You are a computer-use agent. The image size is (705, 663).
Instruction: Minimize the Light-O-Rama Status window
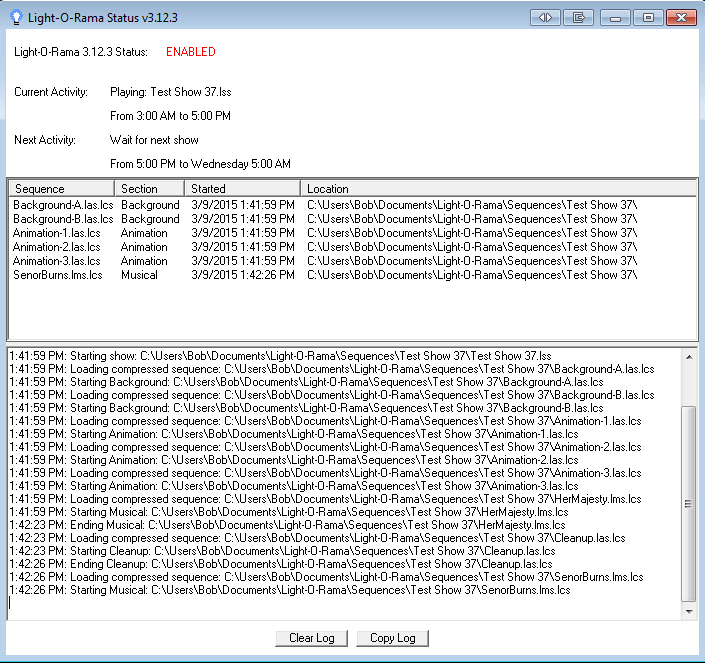point(615,18)
